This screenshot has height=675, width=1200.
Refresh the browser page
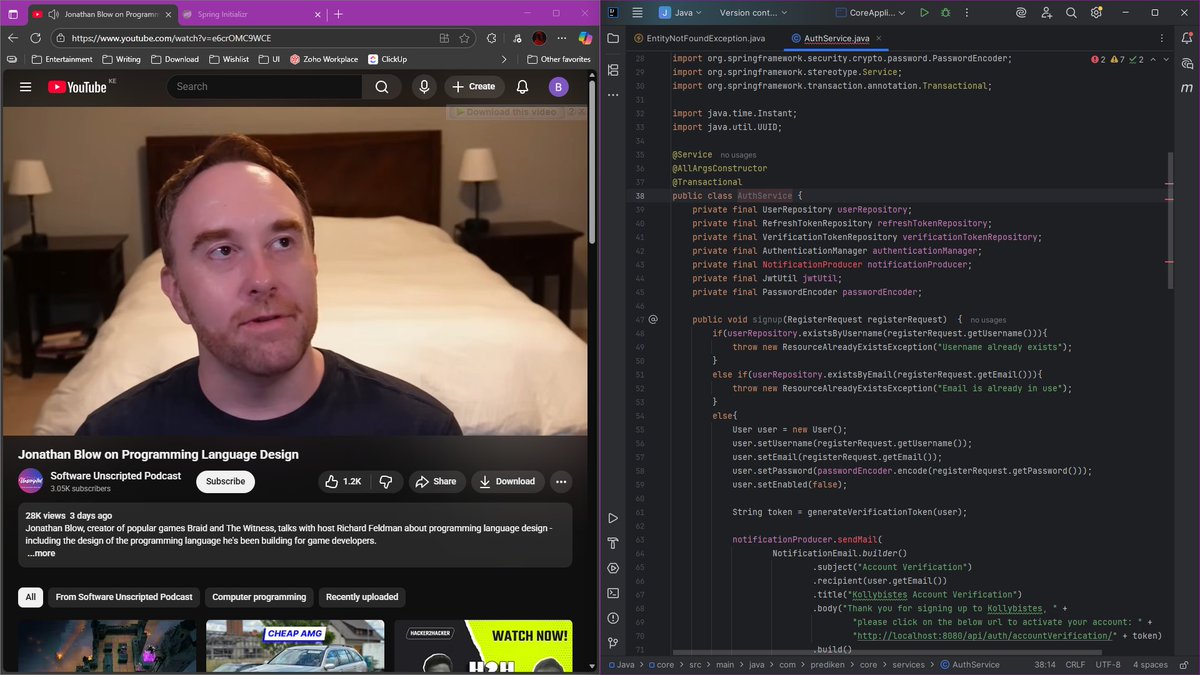[36, 38]
